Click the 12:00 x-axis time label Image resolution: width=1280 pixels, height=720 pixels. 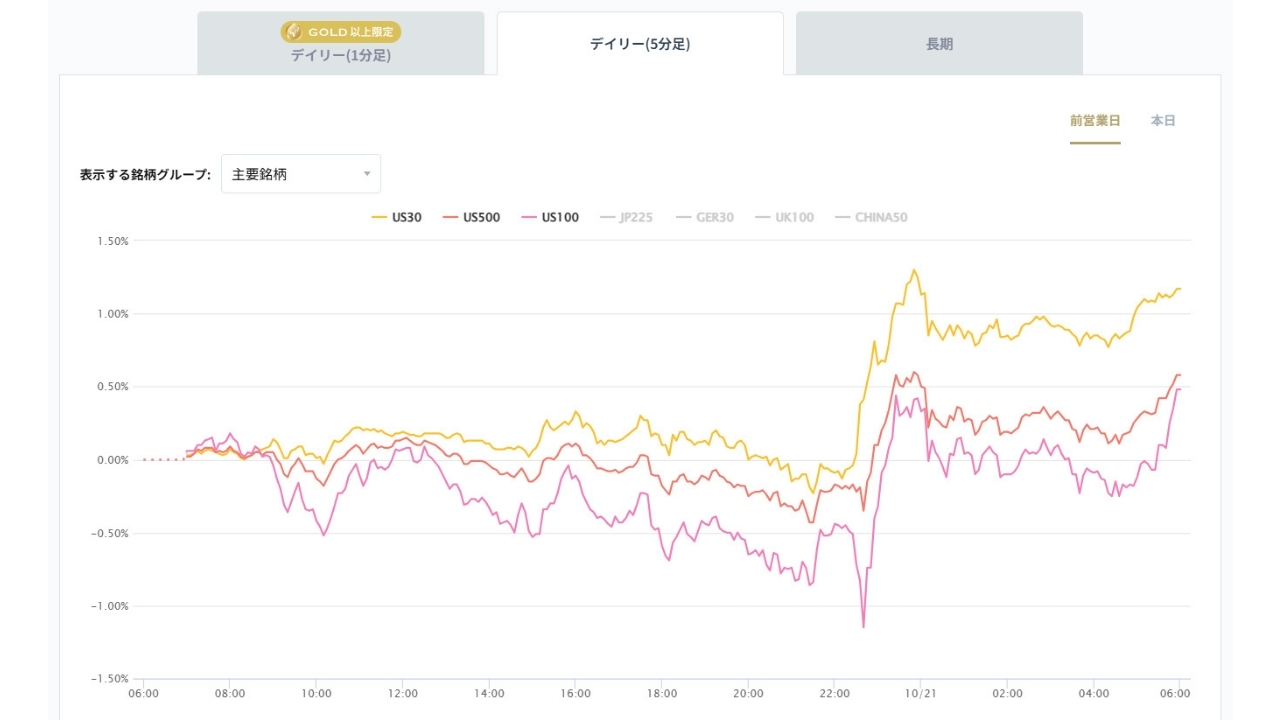(x=403, y=693)
